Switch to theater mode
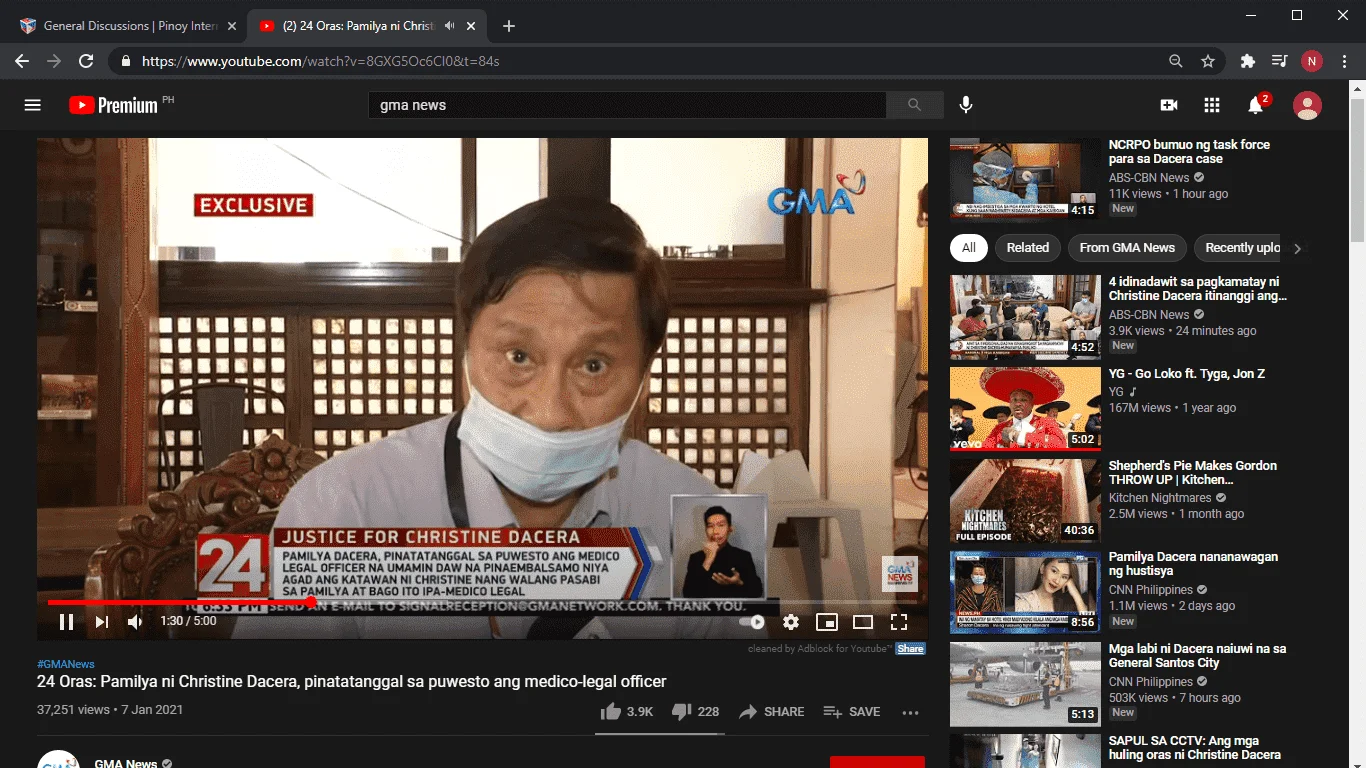Screen dimensions: 1366x768 [x=863, y=622]
